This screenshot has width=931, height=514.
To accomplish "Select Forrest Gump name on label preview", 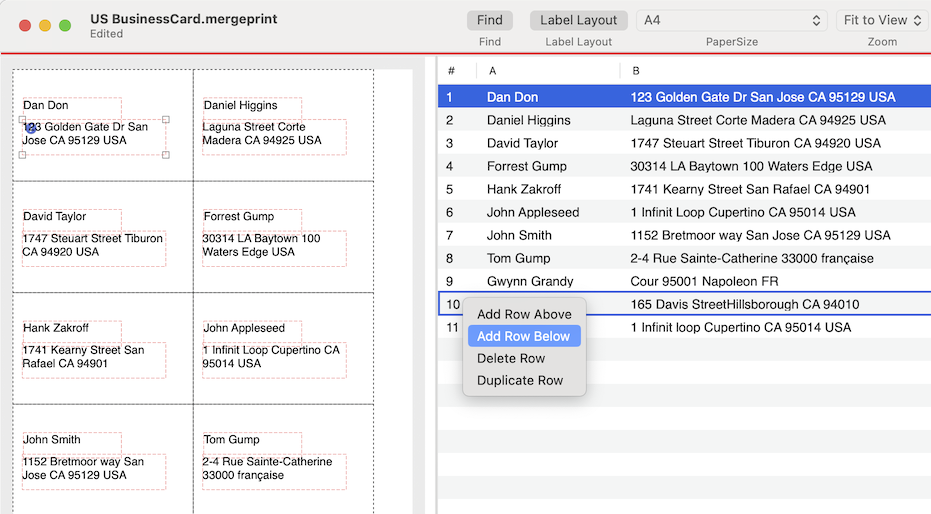I will tap(252, 220).
